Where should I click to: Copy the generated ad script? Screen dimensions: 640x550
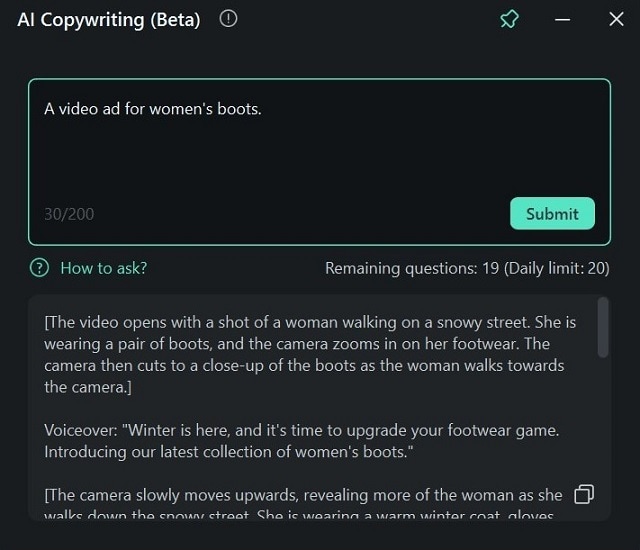(x=584, y=494)
